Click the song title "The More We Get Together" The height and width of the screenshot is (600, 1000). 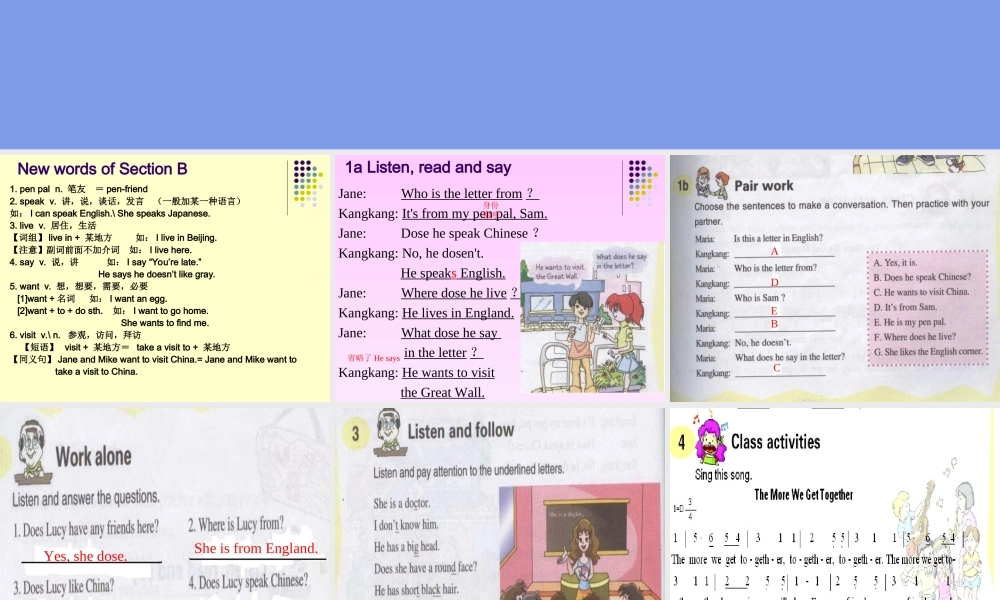pos(804,495)
